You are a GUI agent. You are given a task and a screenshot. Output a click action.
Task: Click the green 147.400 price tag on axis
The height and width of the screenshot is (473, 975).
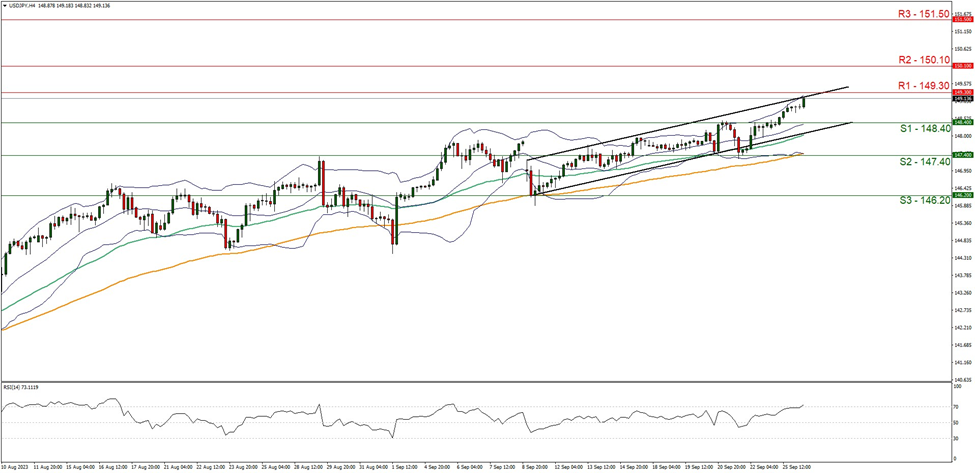961,155
